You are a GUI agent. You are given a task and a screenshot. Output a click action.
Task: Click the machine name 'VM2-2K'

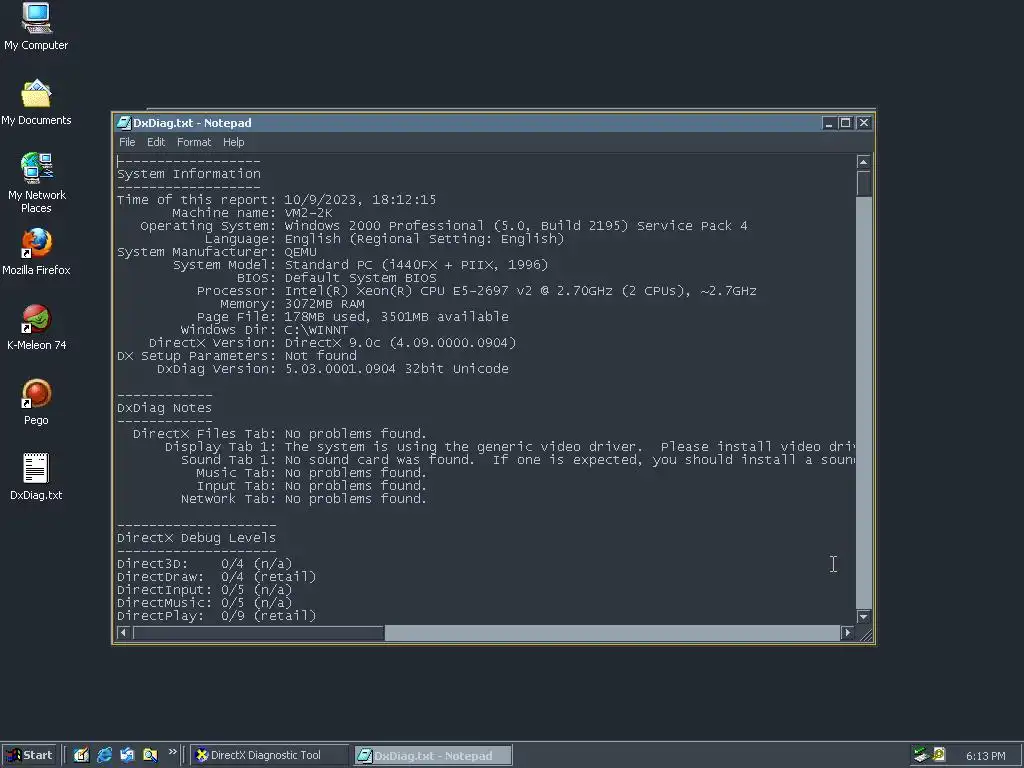(x=308, y=213)
